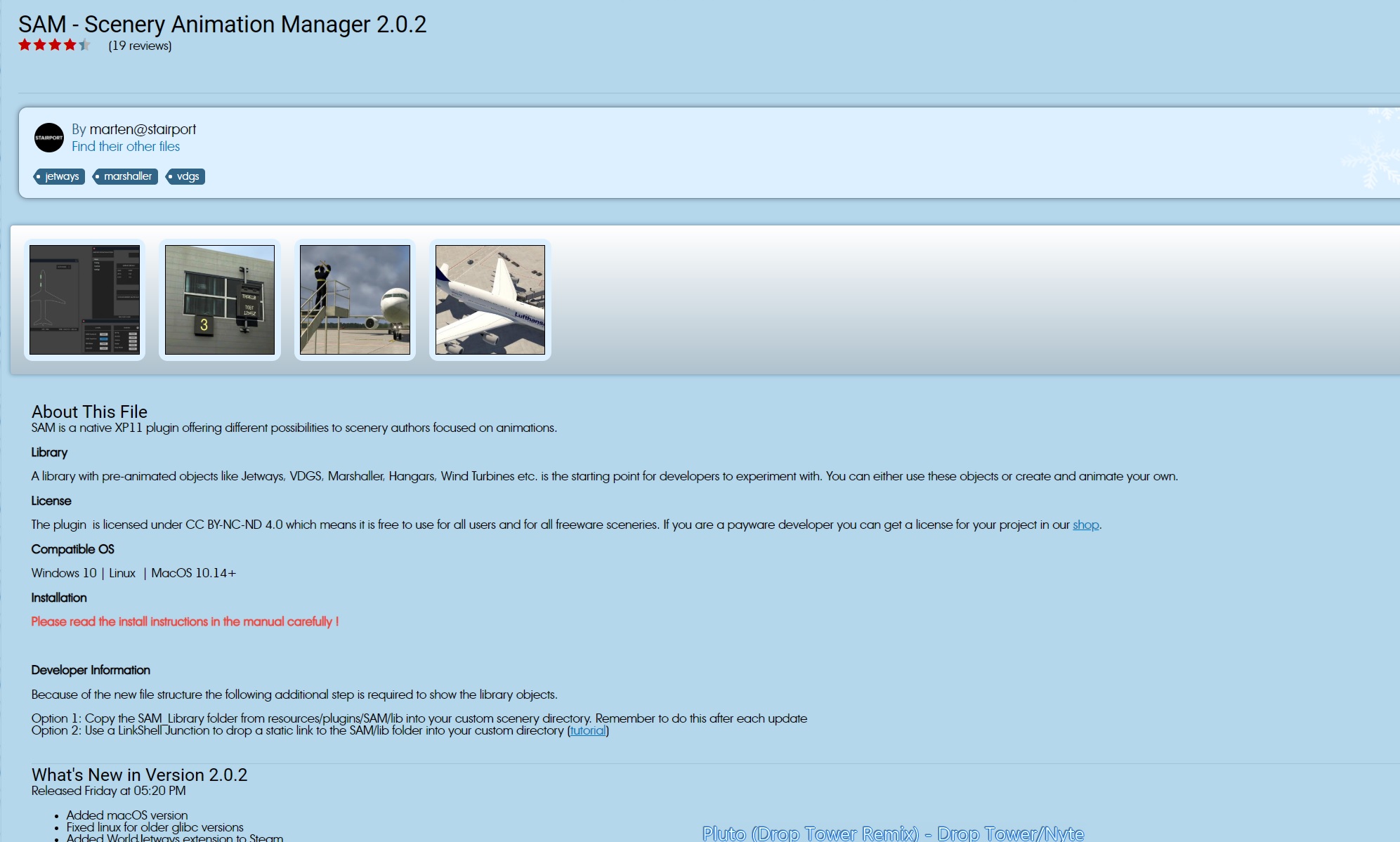Select the marshaller tag

point(126,176)
